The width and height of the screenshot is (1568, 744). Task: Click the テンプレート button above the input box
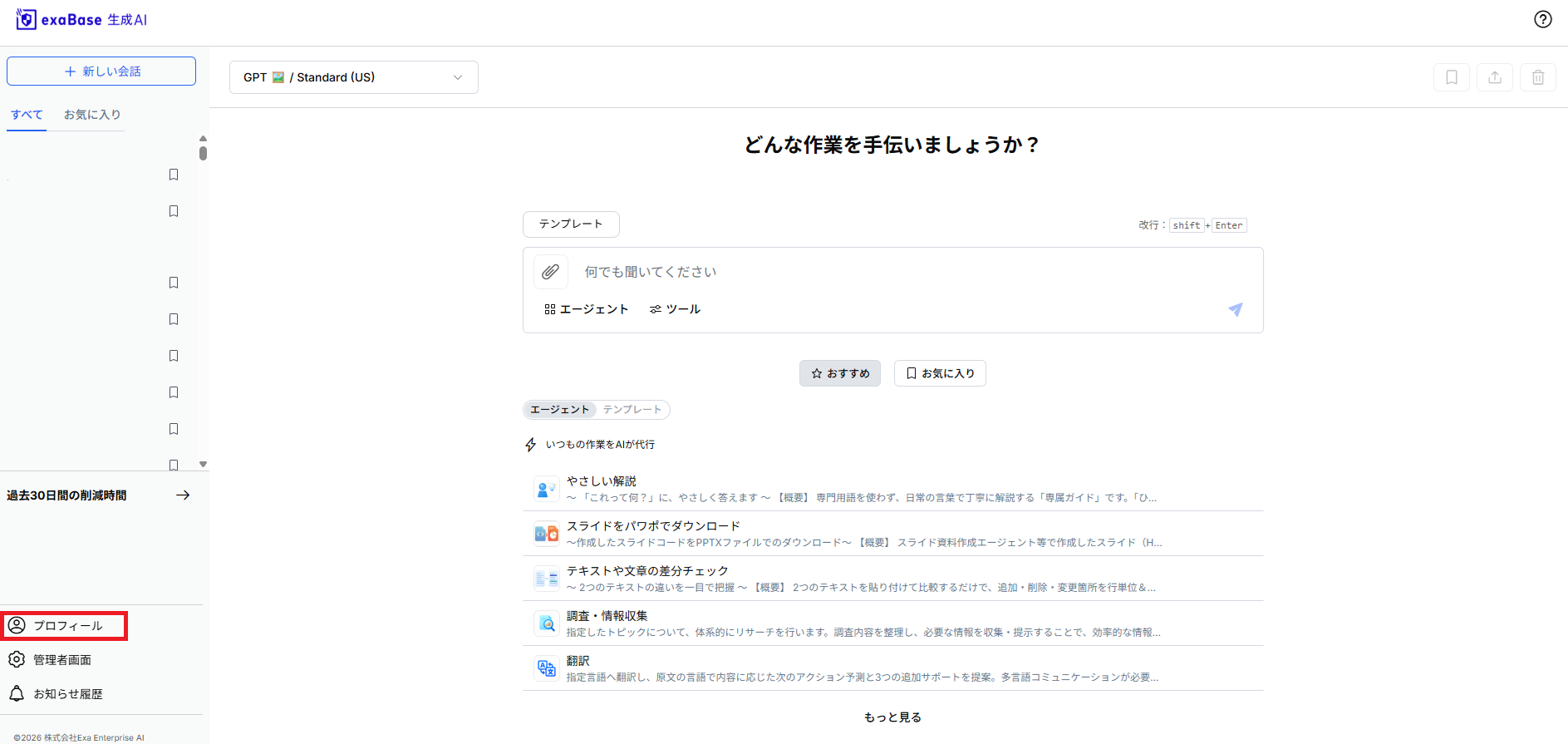click(571, 224)
